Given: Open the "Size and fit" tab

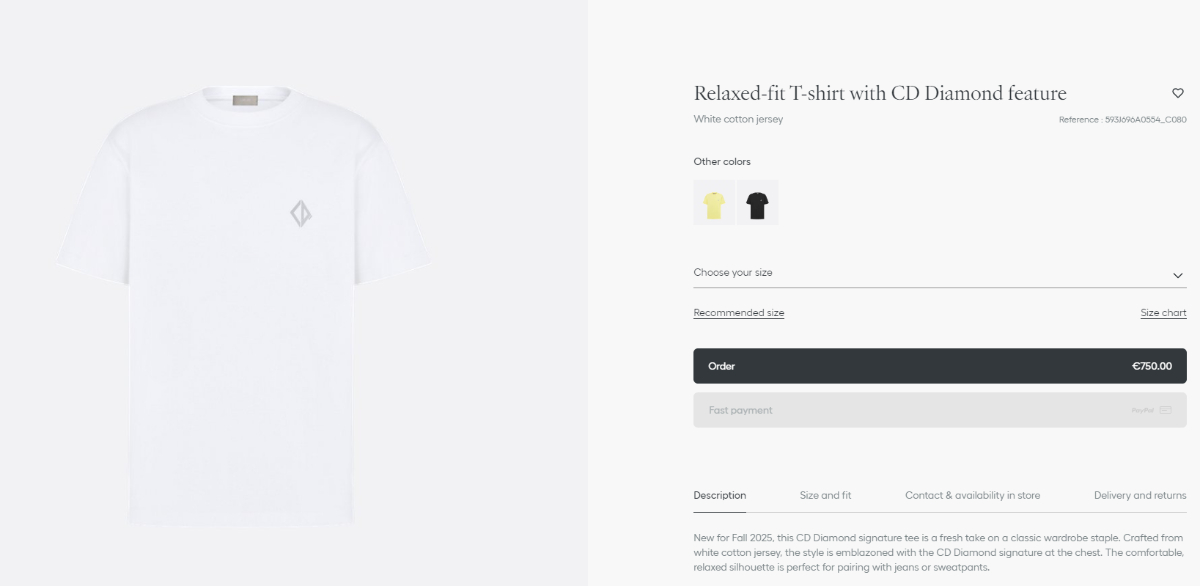Looking at the screenshot, I should [x=825, y=495].
